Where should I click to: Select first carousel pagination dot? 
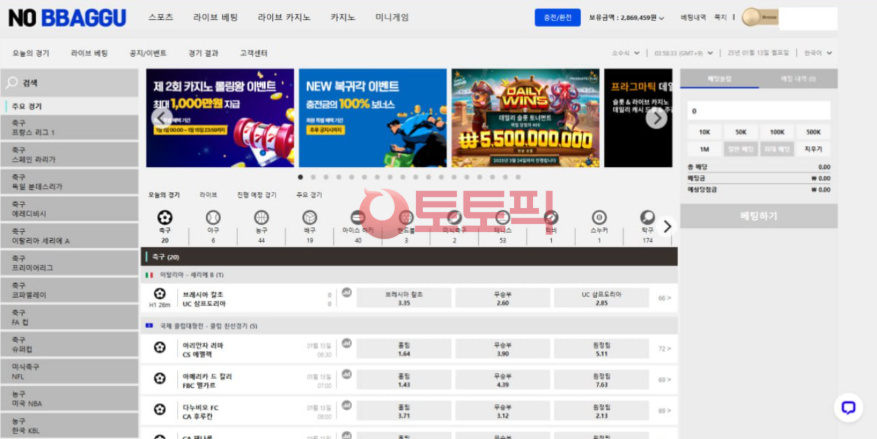[301, 177]
